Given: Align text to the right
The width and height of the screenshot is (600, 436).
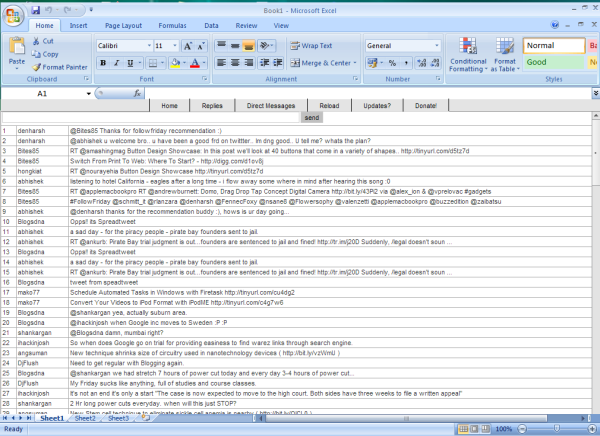Looking at the screenshot, I should [248, 62].
